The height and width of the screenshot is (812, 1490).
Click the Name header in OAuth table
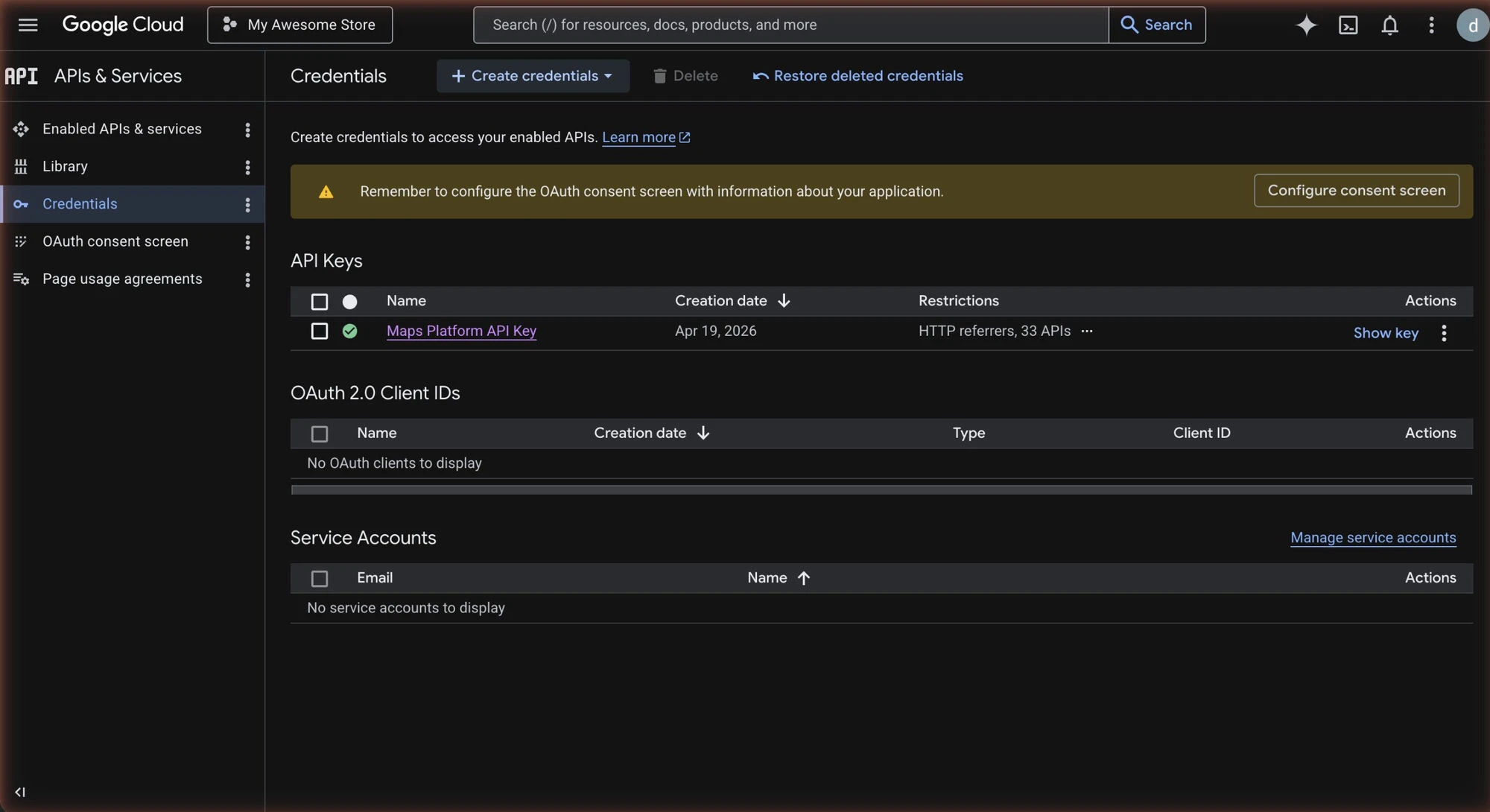(x=376, y=433)
